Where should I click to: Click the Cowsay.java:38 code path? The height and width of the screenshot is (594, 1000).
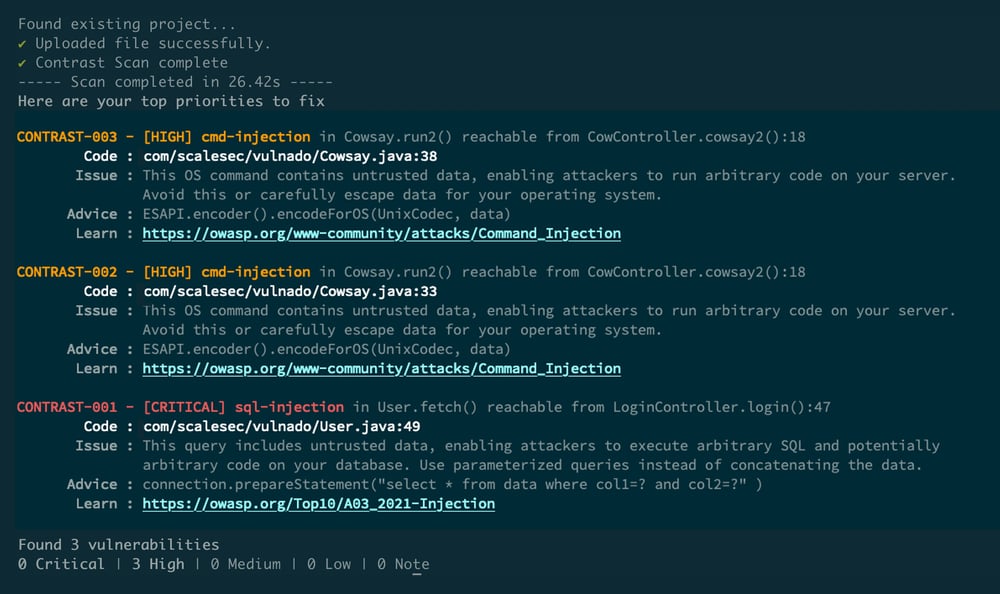tap(290, 156)
